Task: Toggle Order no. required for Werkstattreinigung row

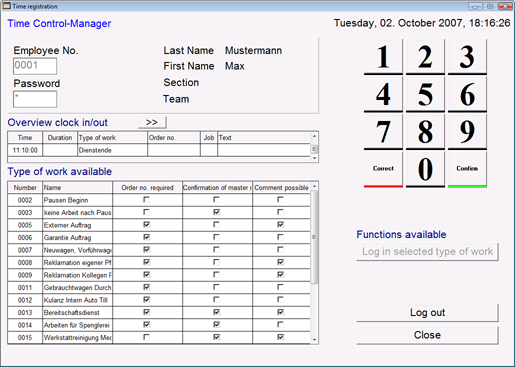Action: coord(146,337)
